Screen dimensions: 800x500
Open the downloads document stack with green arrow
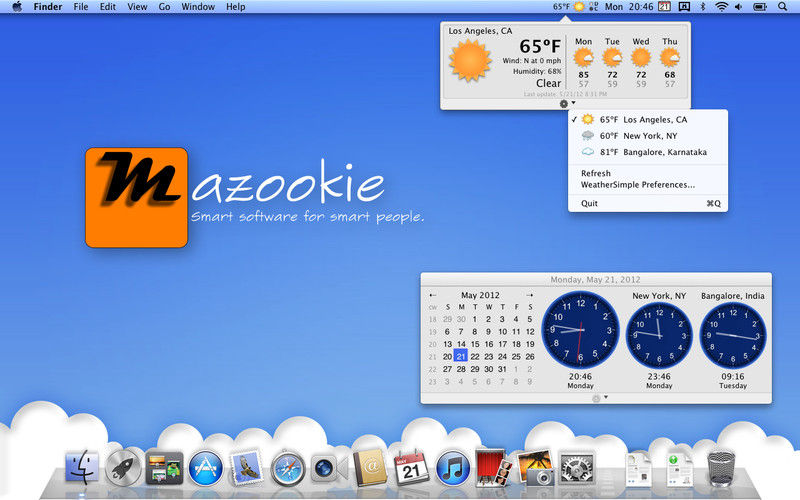[x=680, y=469]
